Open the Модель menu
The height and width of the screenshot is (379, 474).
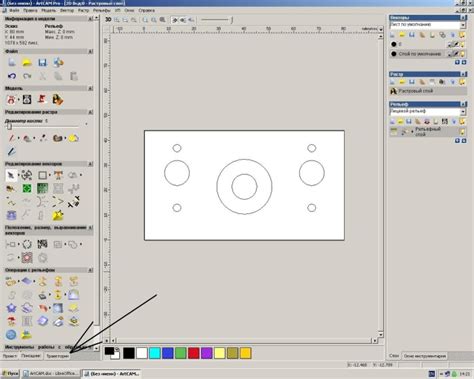click(x=49, y=11)
